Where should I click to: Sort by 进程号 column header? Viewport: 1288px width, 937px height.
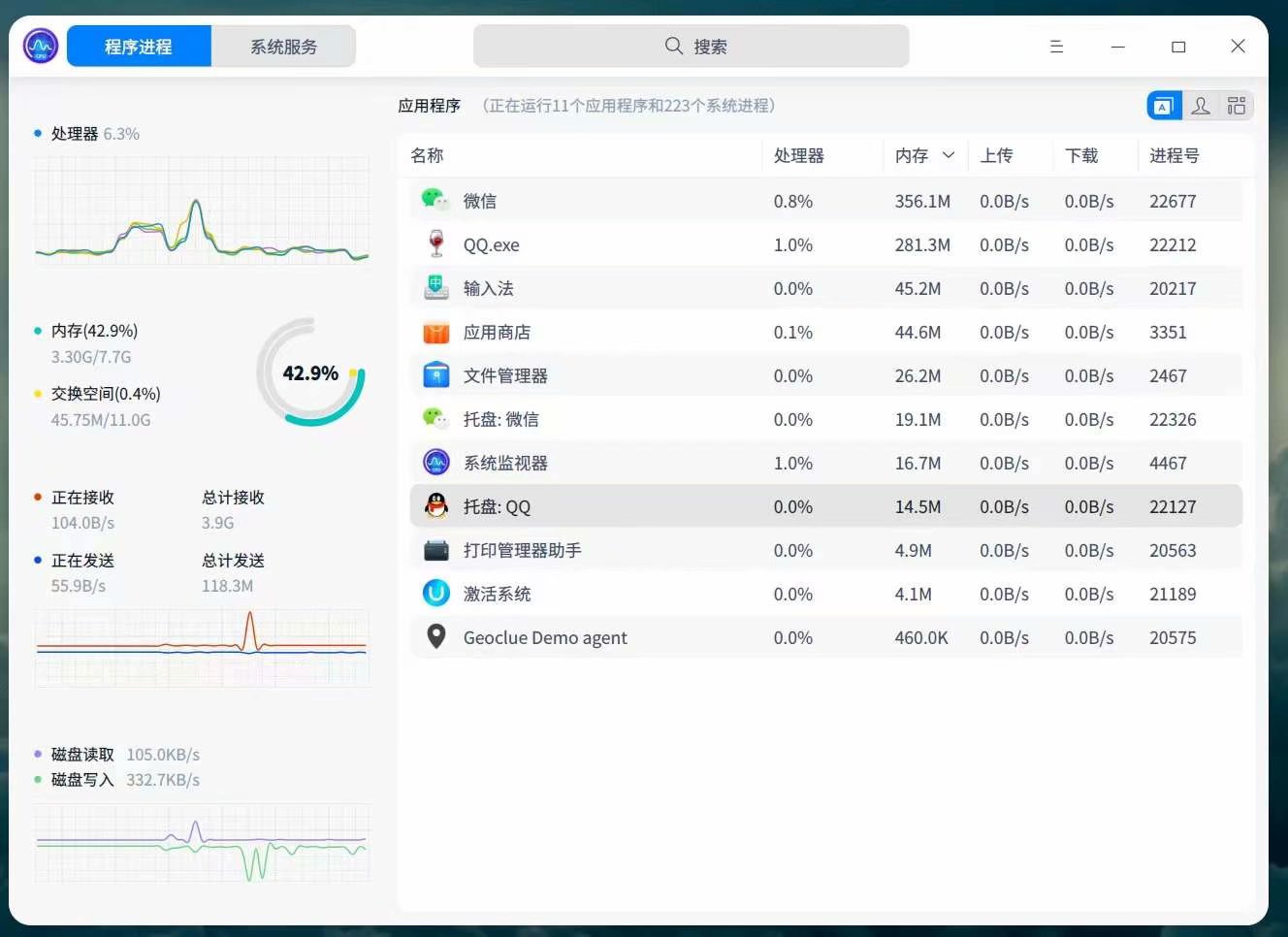pos(1175,155)
